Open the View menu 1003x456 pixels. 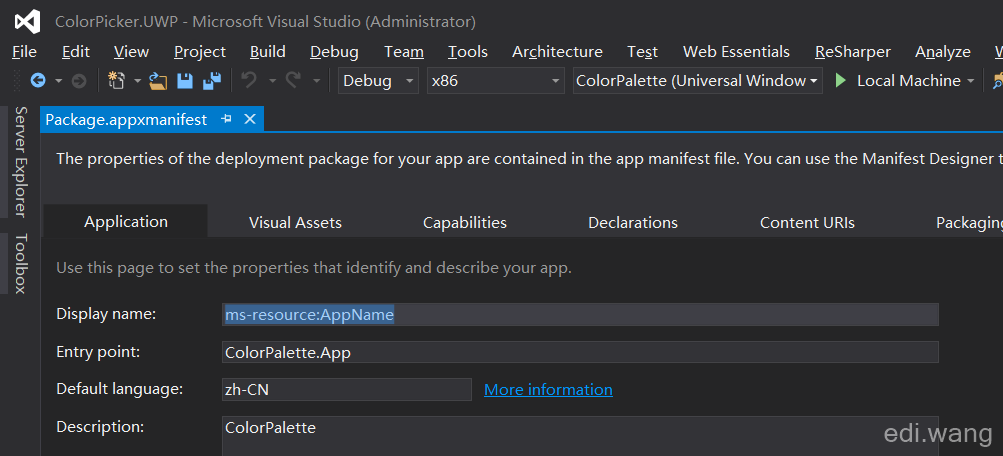131,52
